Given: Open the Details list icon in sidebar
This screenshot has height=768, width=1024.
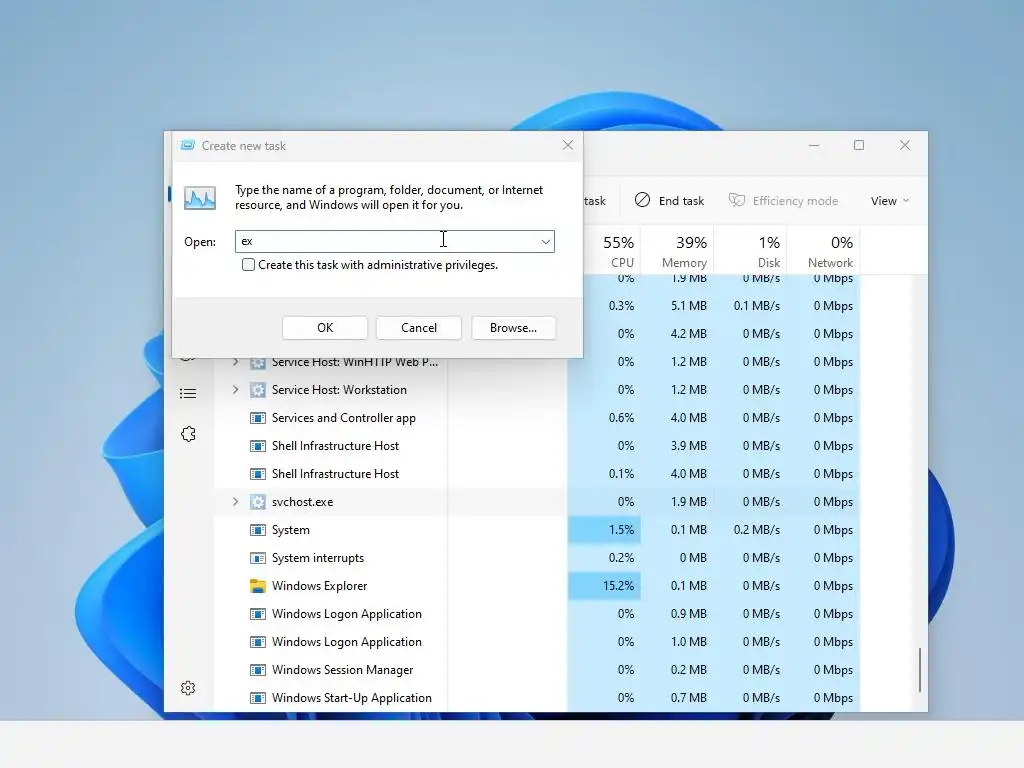Looking at the screenshot, I should point(188,393).
